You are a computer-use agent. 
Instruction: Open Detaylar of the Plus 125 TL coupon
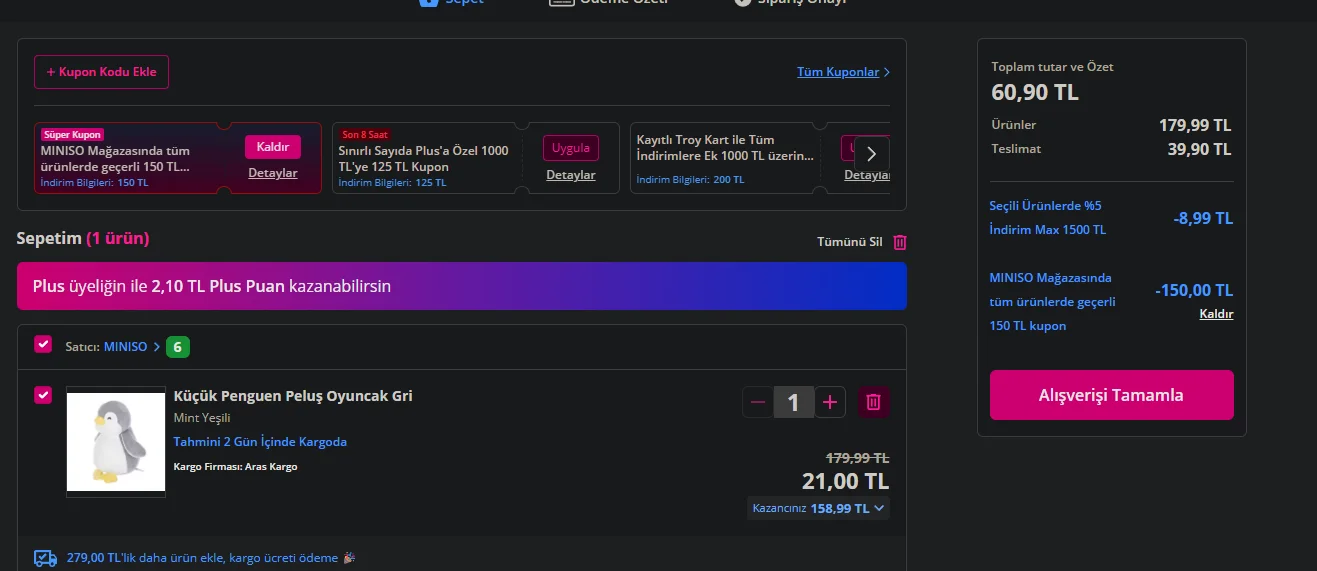coord(571,175)
